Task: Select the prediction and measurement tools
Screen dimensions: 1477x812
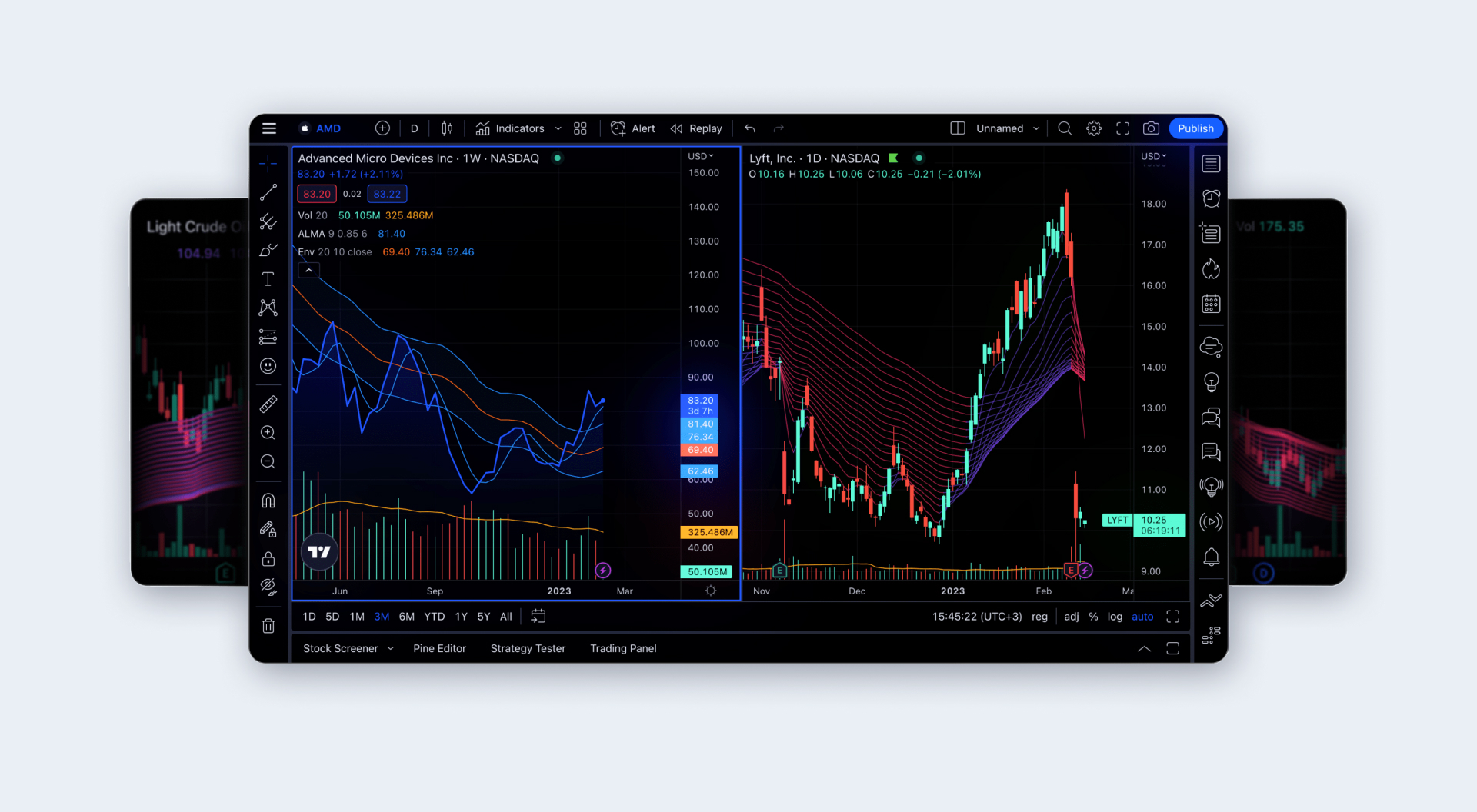Action: [x=268, y=337]
